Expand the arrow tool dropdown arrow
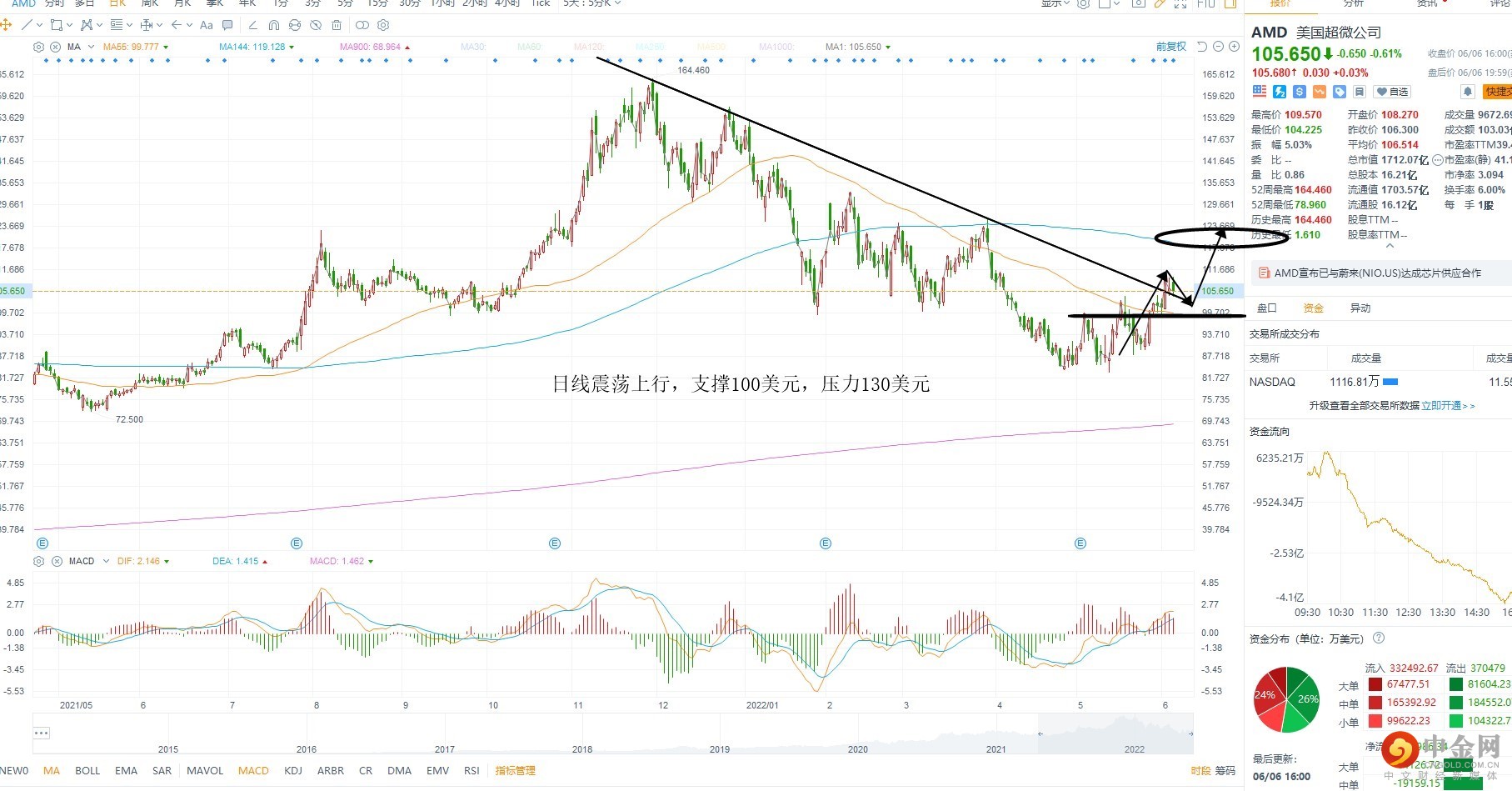Image resolution: width=1512 pixels, height=791 pixels. (189, 25)
